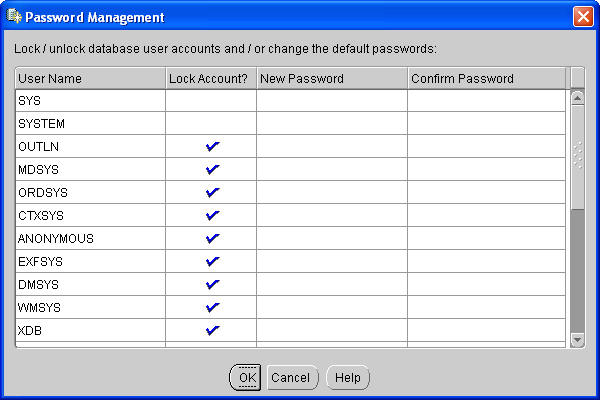The image size is (600, 400).
Task: Open Help for password management
Action: pos(348,378)
